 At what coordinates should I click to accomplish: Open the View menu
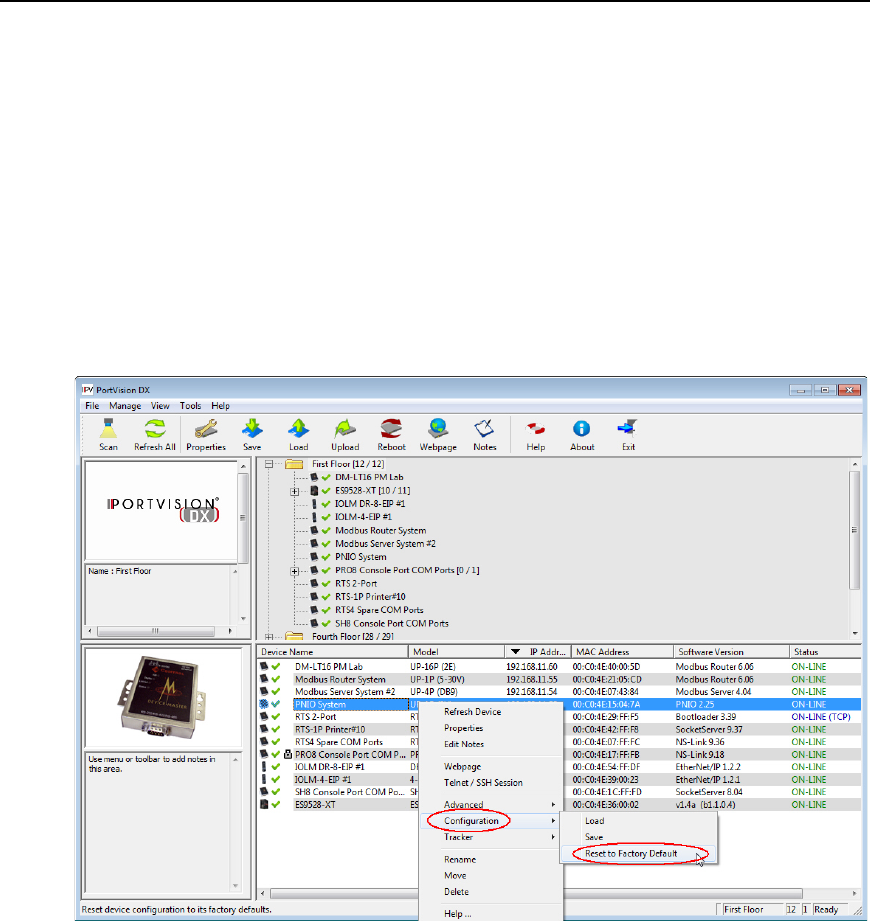click(160, 406)
